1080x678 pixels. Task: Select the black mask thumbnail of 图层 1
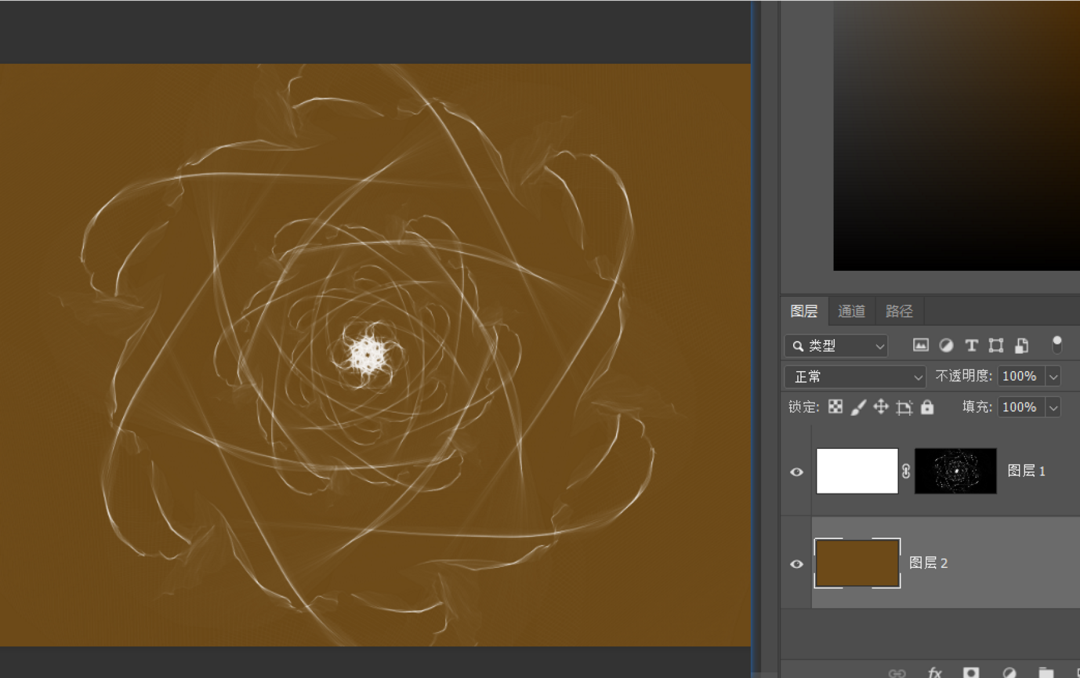pyautogui.click(x=955, y=471)
